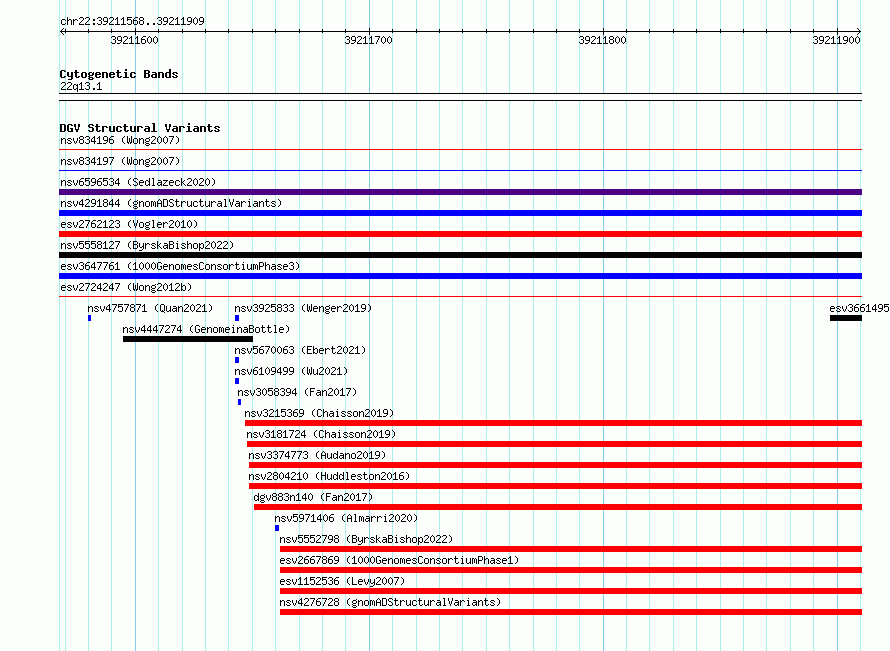Click the small nsv4757871 (Quan2021) blue marker
The height and width of the screenshot is (651, 890).
click(90, 318)
